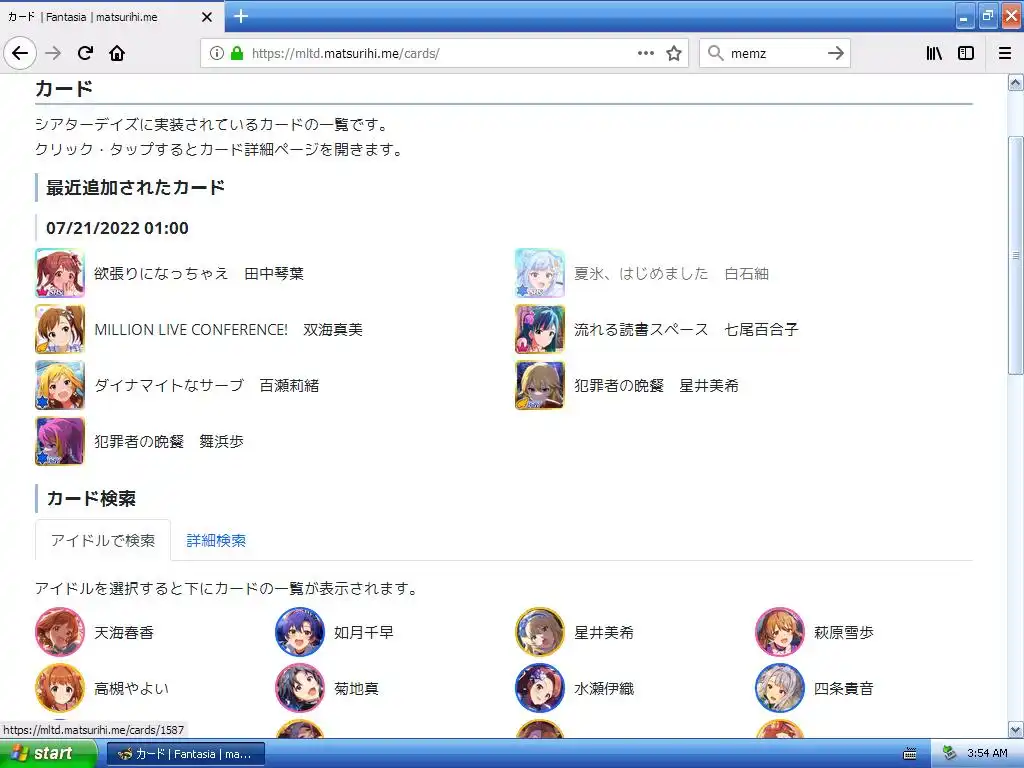View the green padlock connection details

pyautogui.click(x=236, y=53)
